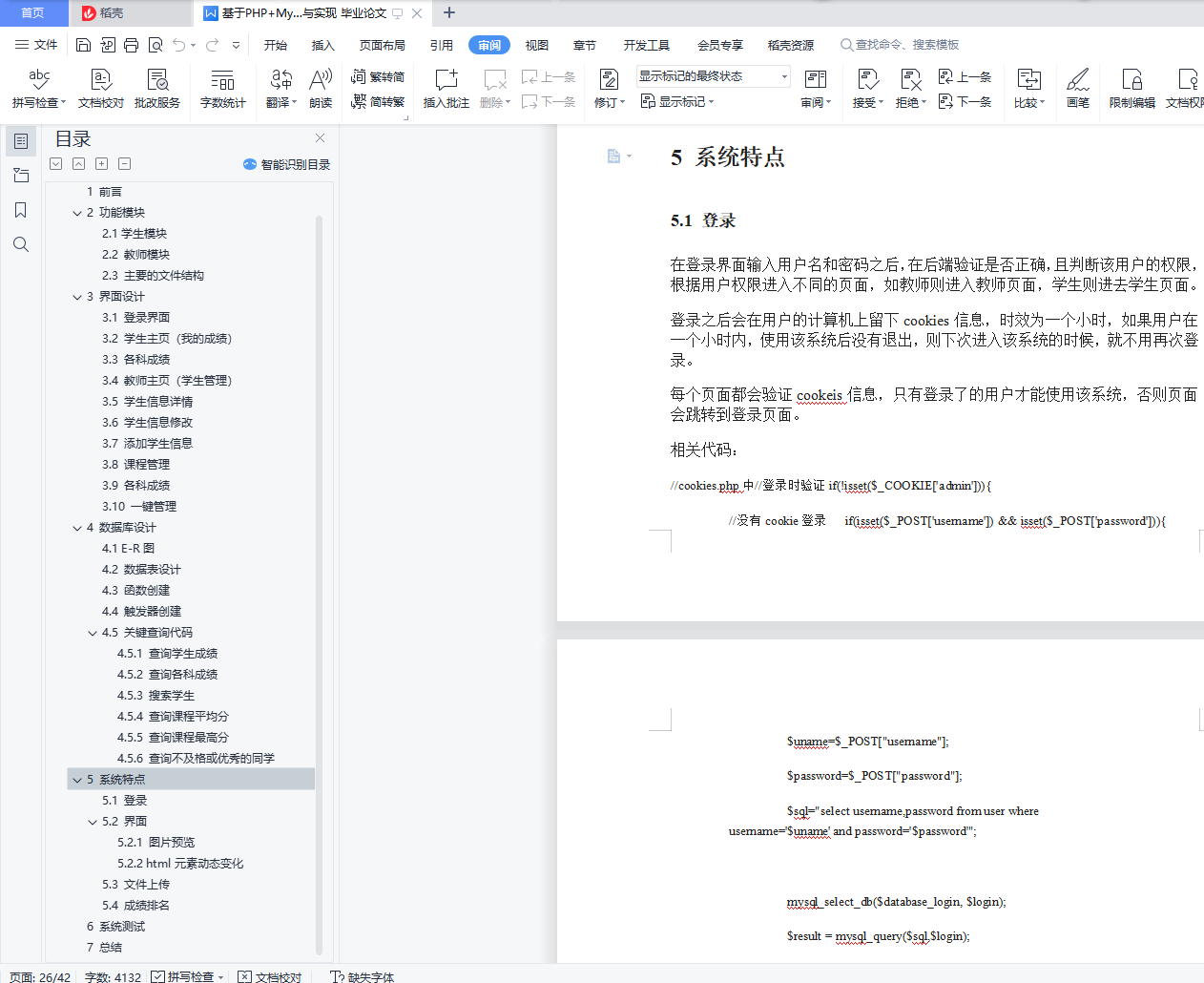Insert a comment with 插入批注
The width and height of the screenshot is (1204, 983).
pyautogui.click(x=446, y=87)
